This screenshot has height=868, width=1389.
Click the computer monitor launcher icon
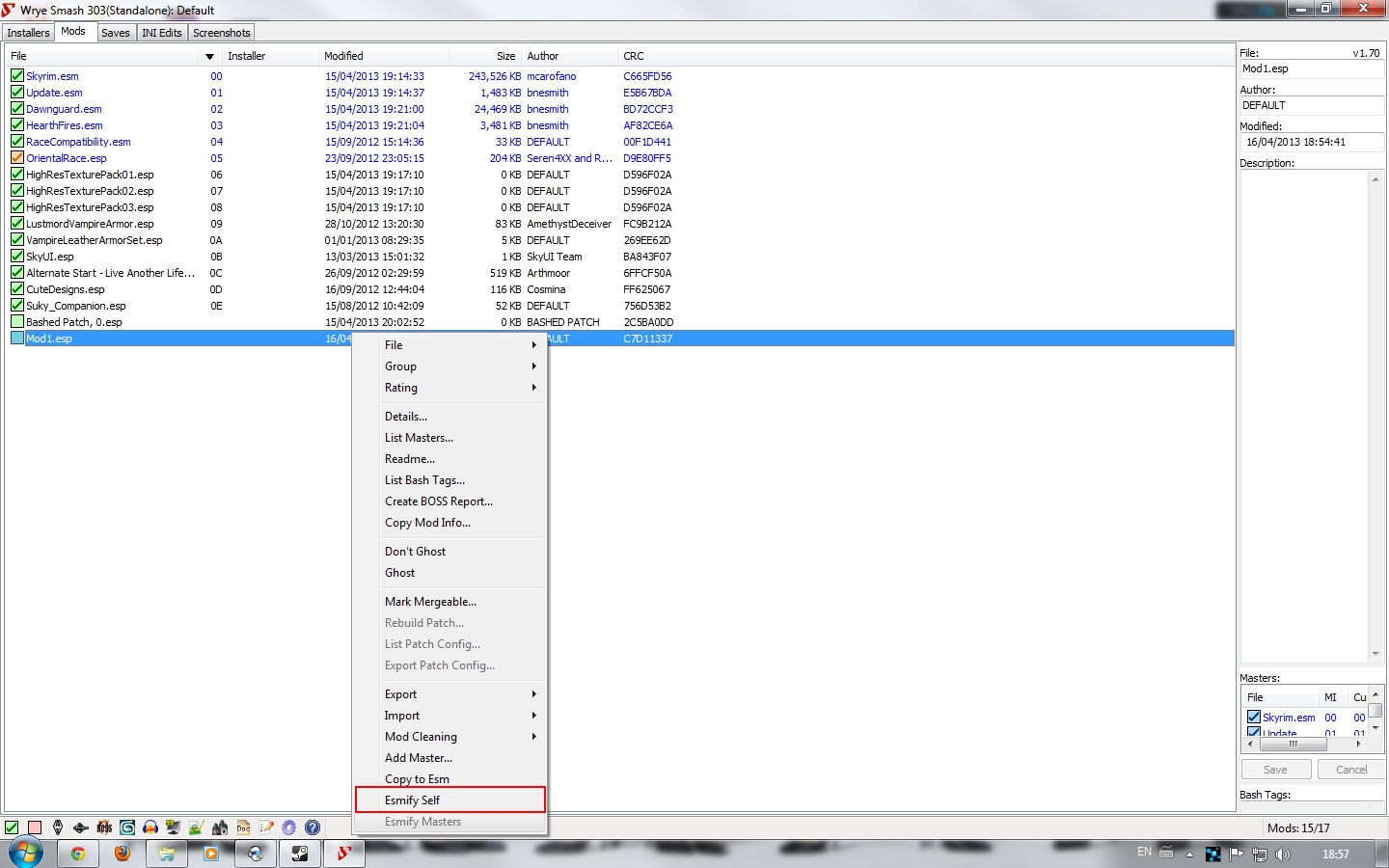[x=174, y=827]
